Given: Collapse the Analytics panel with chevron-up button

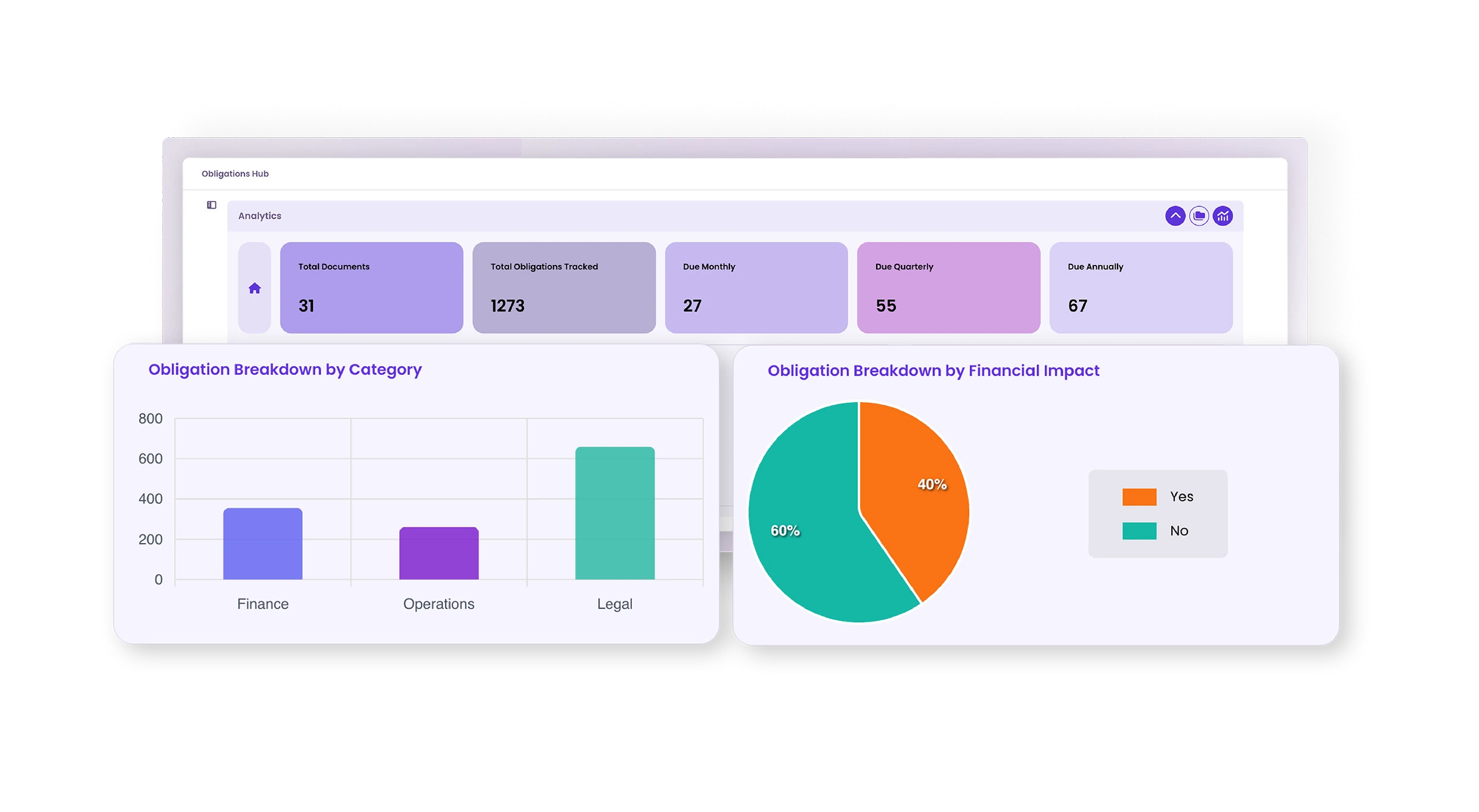Looking at the screenshot, I should [1175, 216].
